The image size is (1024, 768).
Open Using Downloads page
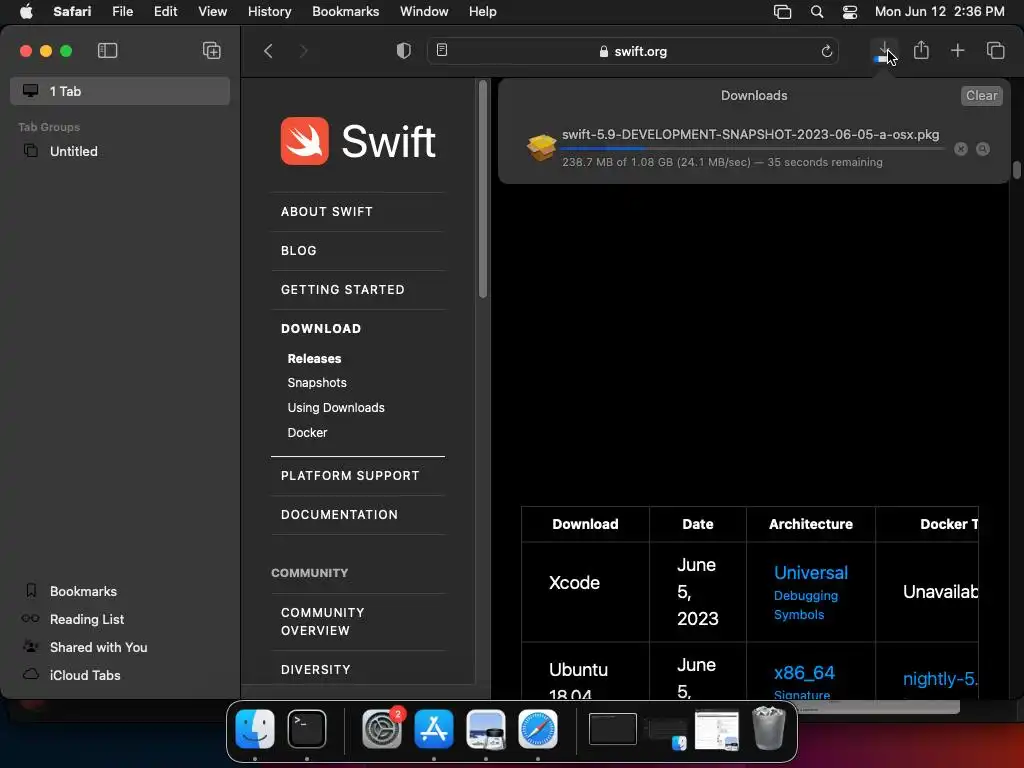[336, 408]
